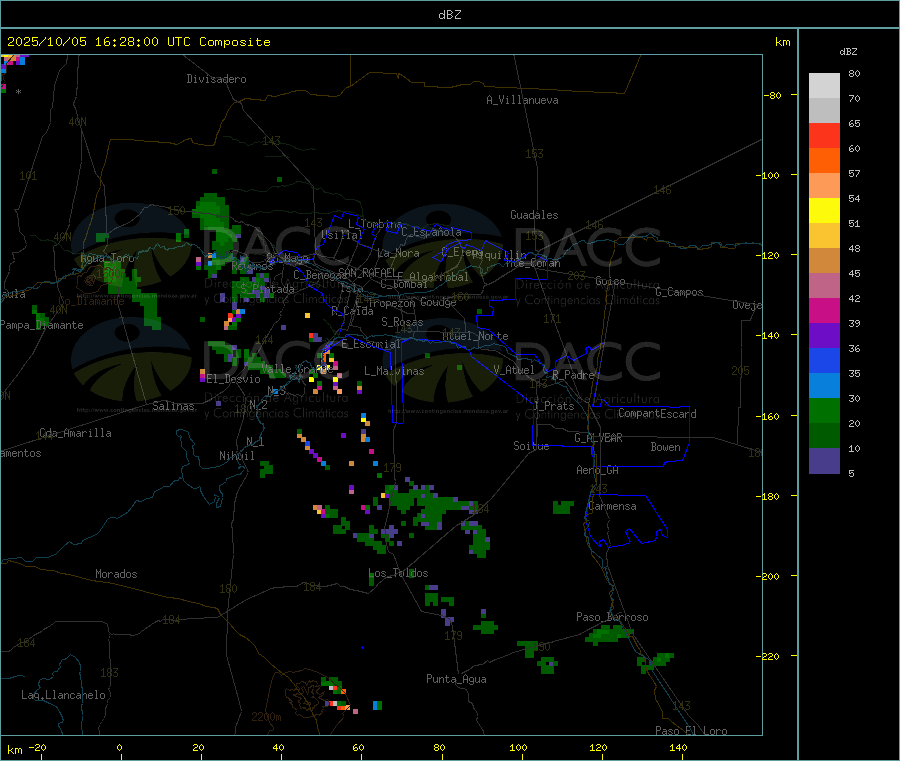Click the 2025/10/05 16:28:00 UTC Composite timestamp

point(138,42)
